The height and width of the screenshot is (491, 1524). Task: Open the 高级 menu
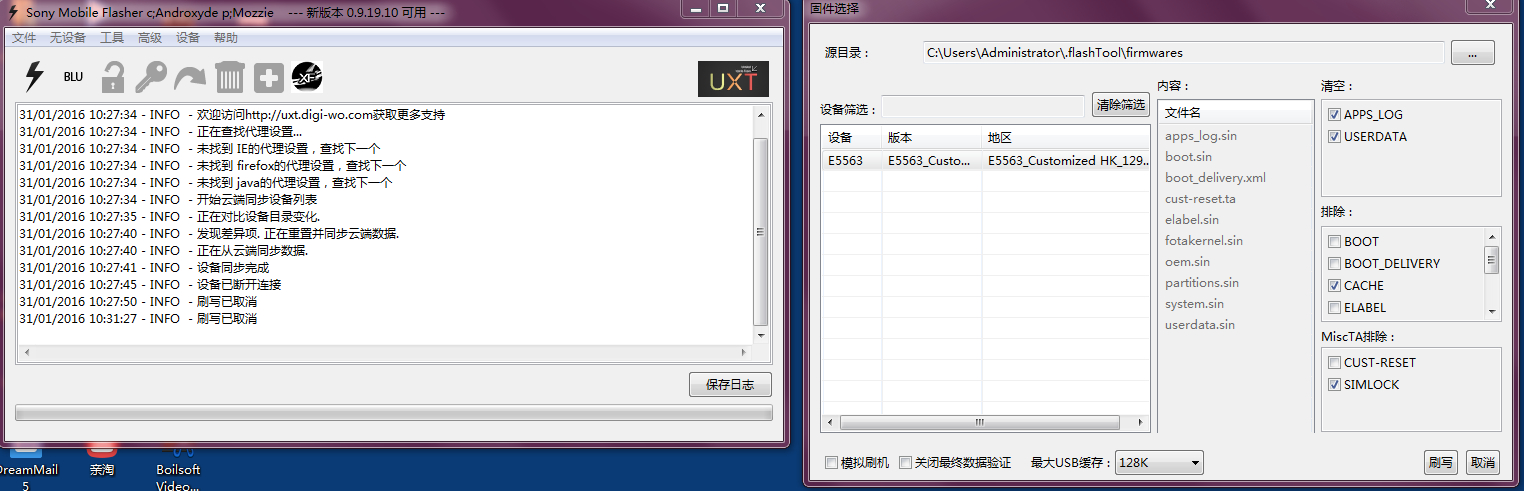tap(150, 38)
